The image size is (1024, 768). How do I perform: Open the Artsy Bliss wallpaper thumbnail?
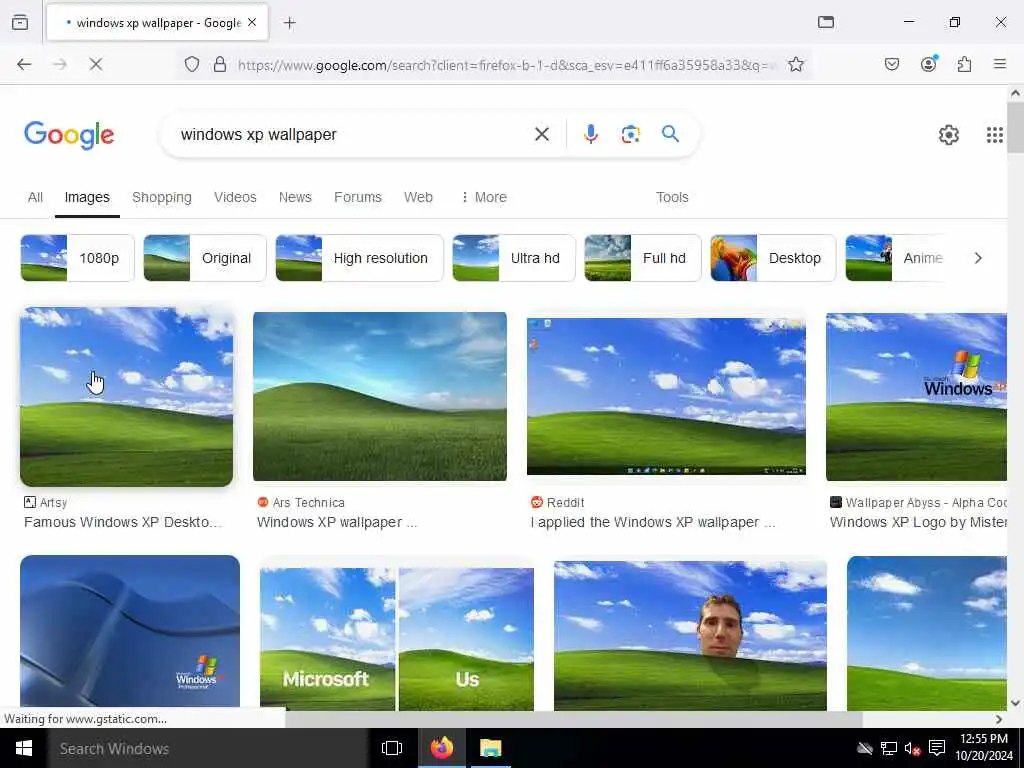127,396
